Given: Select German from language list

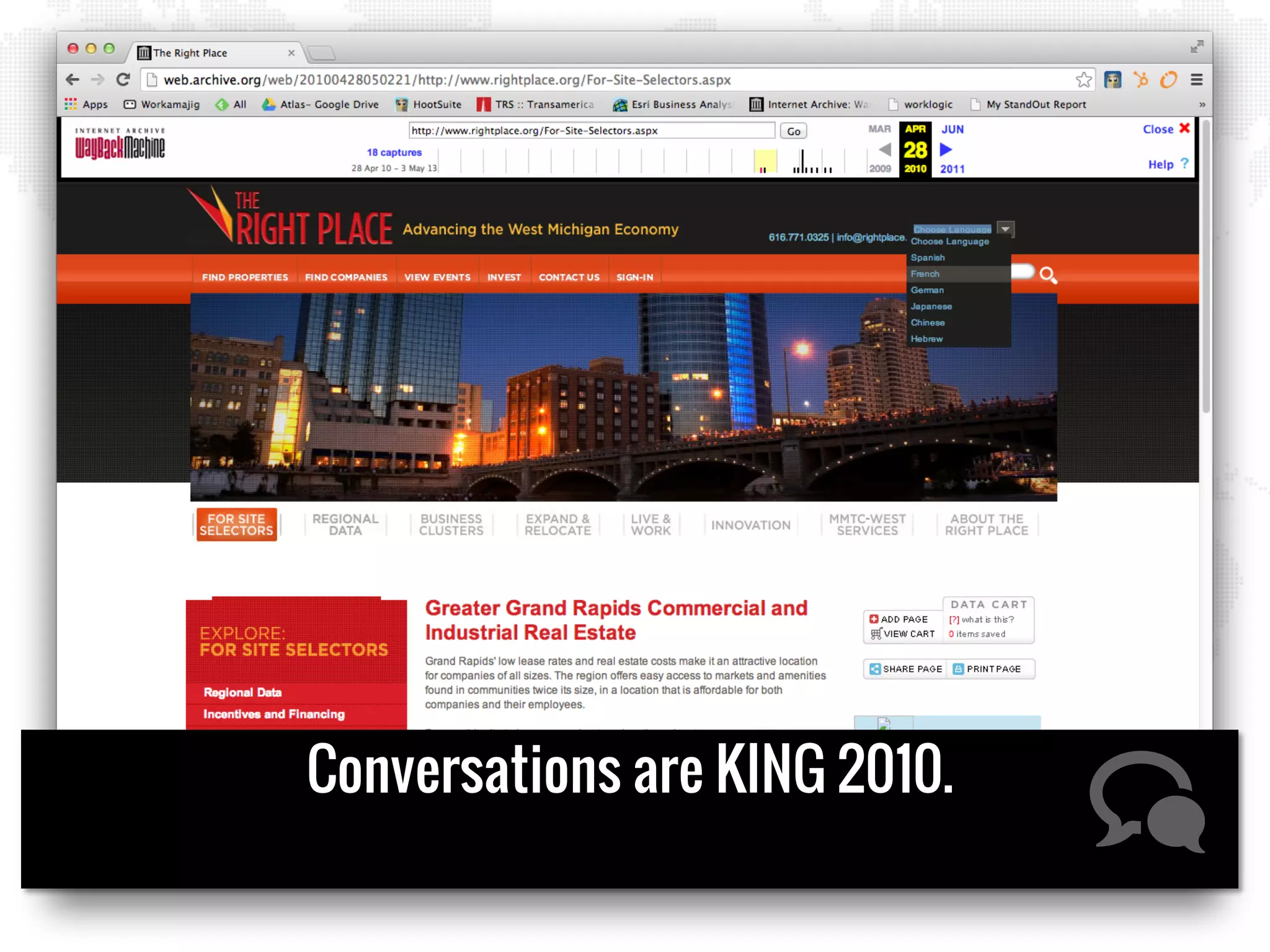Looking at the screenshot, I should click(x=959, y=290).
